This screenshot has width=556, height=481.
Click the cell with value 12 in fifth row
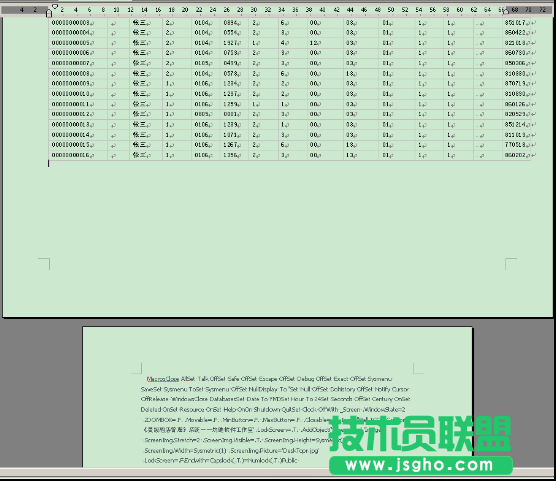click(325, 43)
